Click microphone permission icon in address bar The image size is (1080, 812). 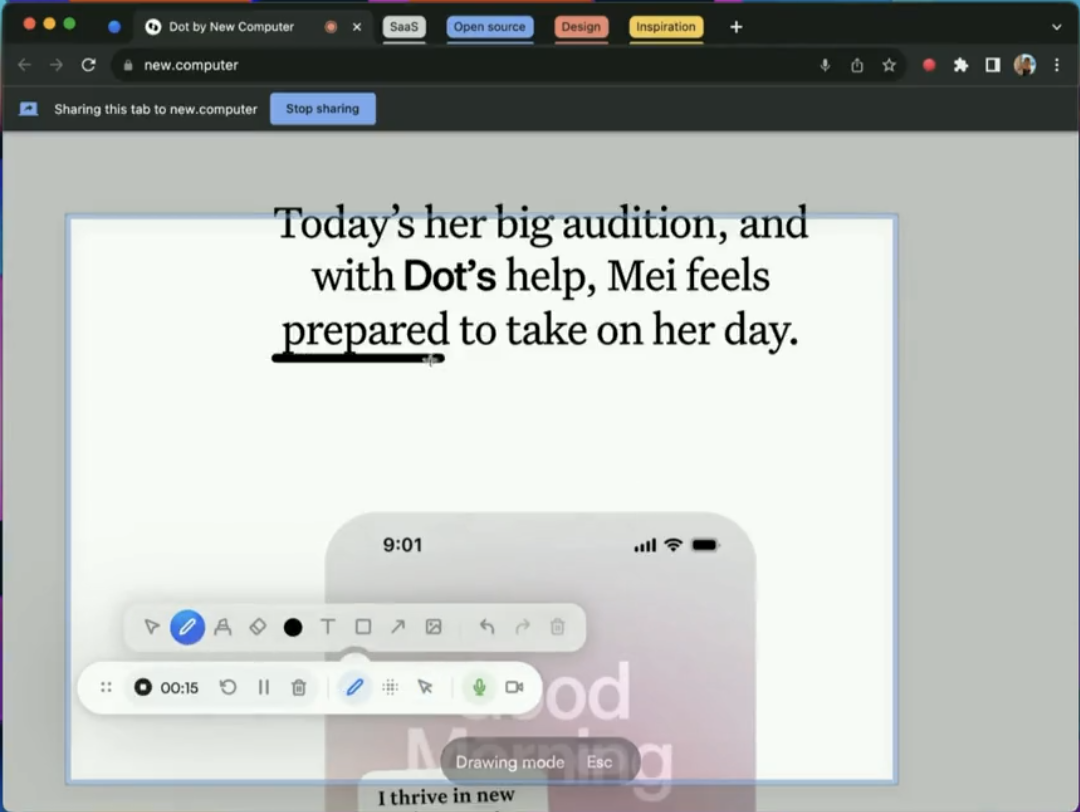825,65
